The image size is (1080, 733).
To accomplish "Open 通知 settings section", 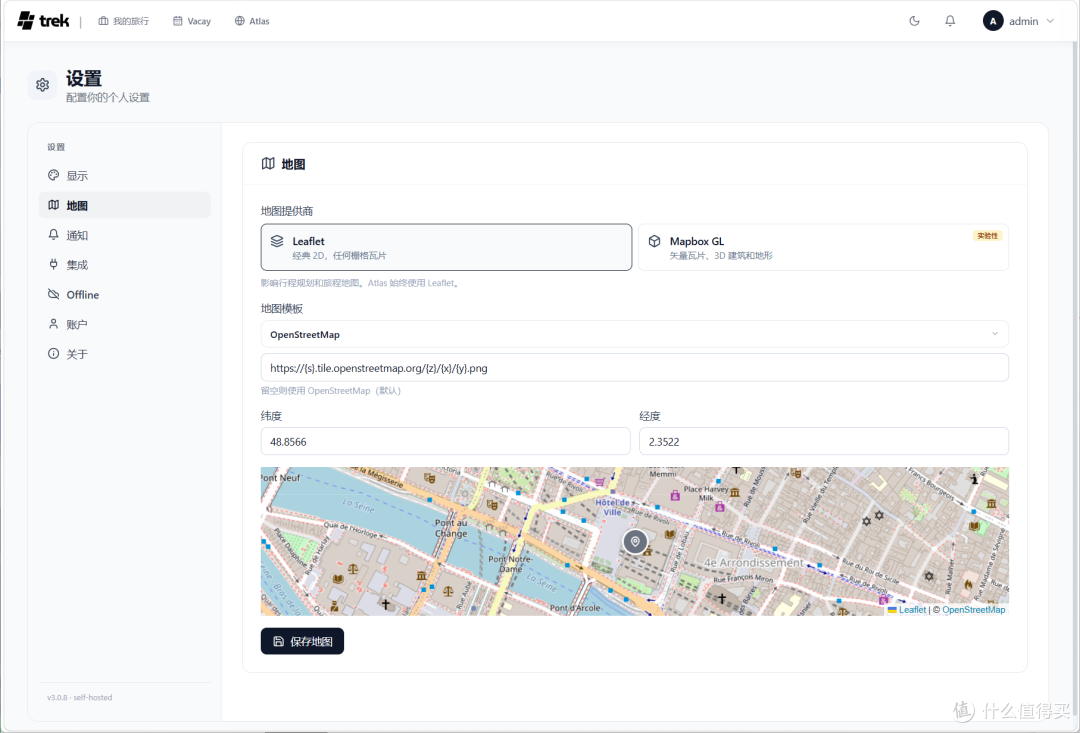I will [x=125, y=235].
